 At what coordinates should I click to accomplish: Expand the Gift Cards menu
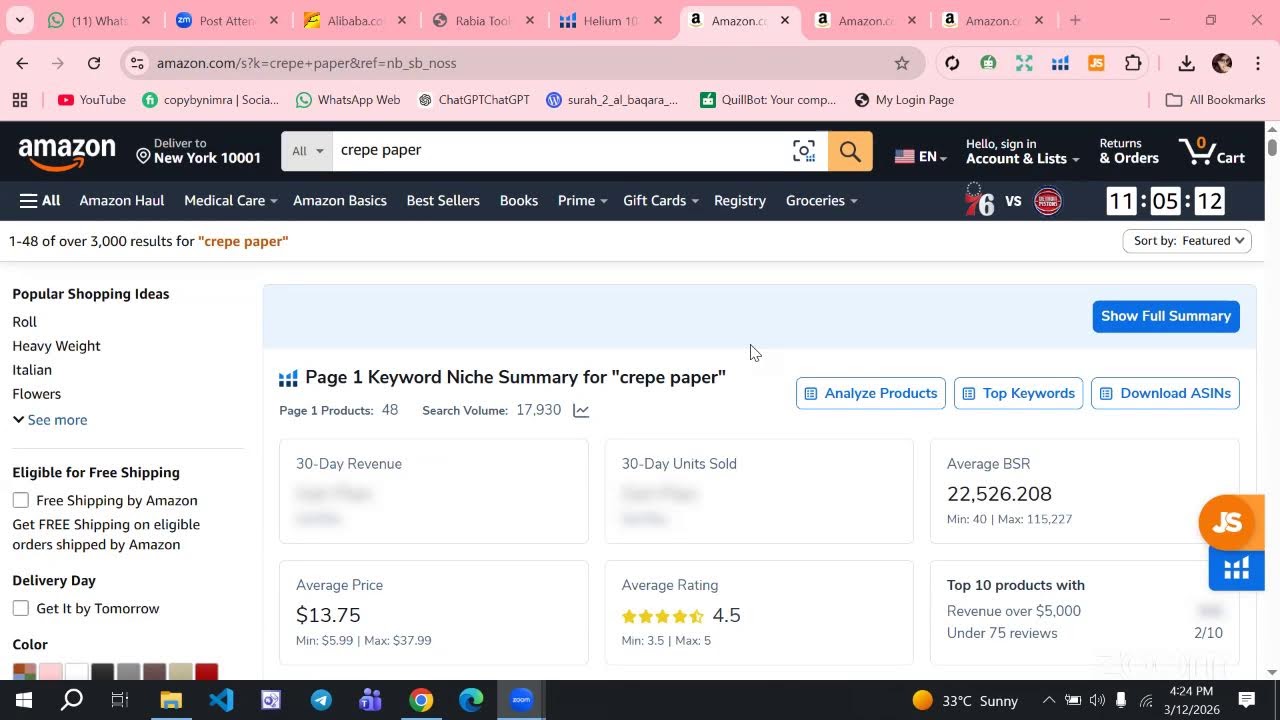pos(660,201)
